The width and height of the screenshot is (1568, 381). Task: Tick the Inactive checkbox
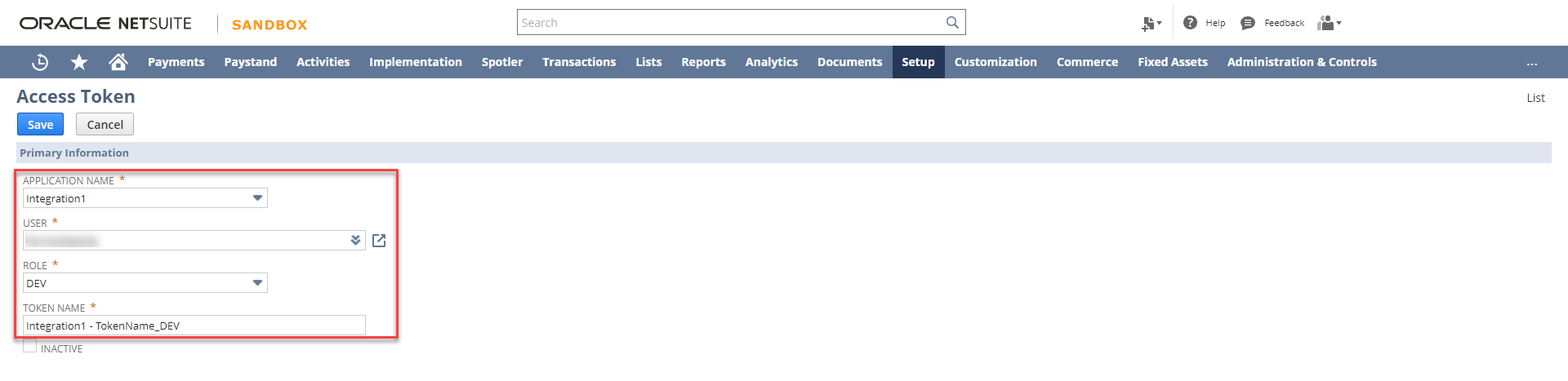tap(30, 347)
